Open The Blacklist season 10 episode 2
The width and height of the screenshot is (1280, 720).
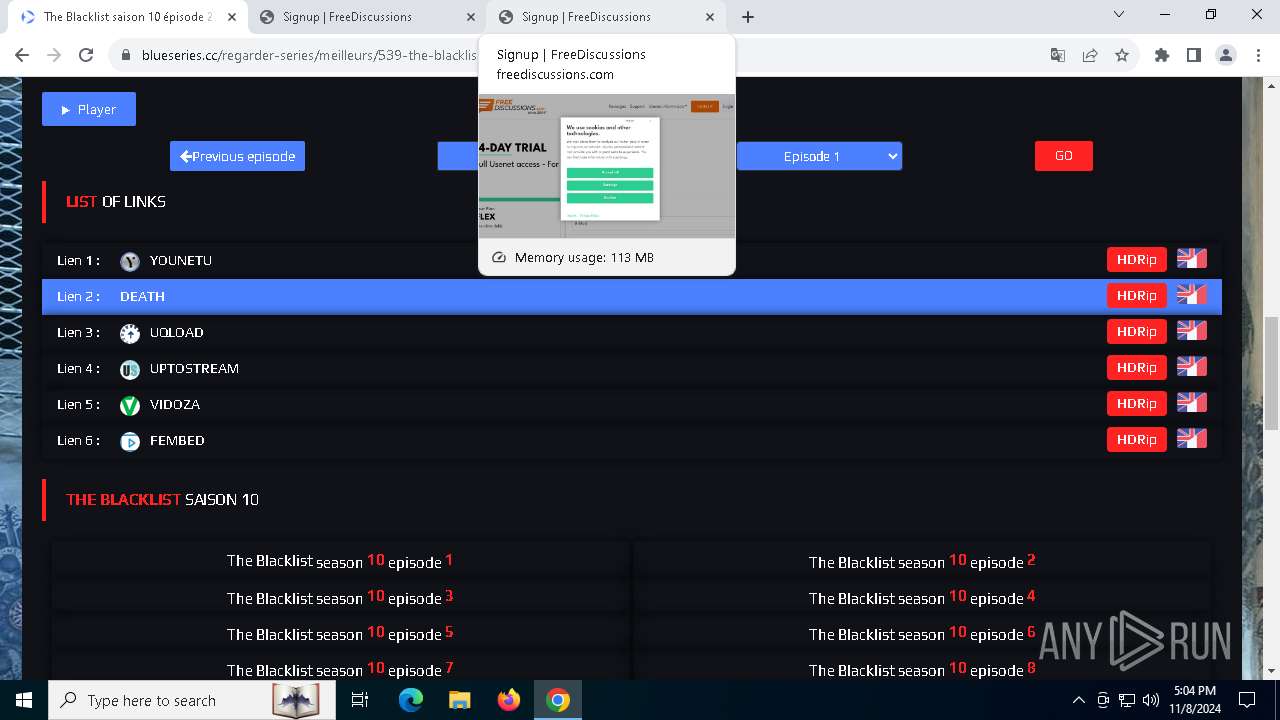922,561
